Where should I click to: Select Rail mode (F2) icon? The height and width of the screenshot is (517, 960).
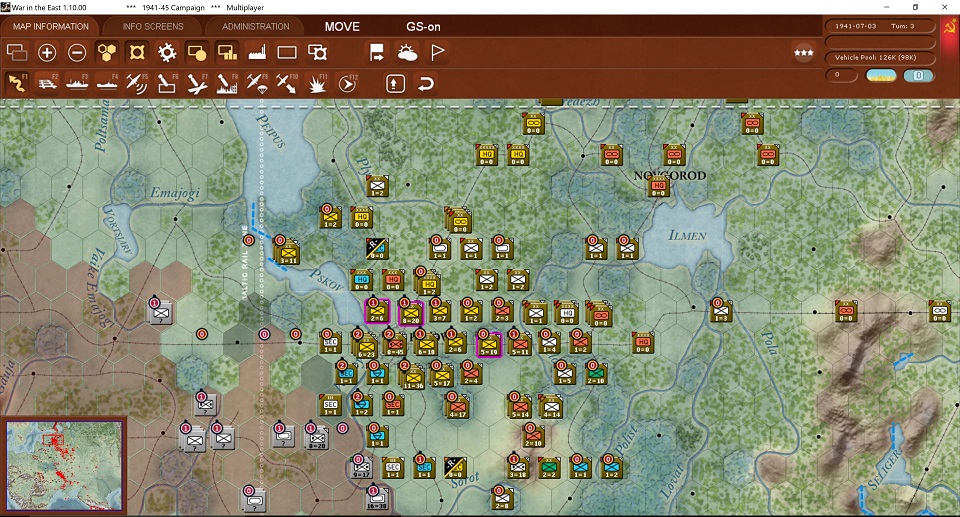(x=47, y=83)
